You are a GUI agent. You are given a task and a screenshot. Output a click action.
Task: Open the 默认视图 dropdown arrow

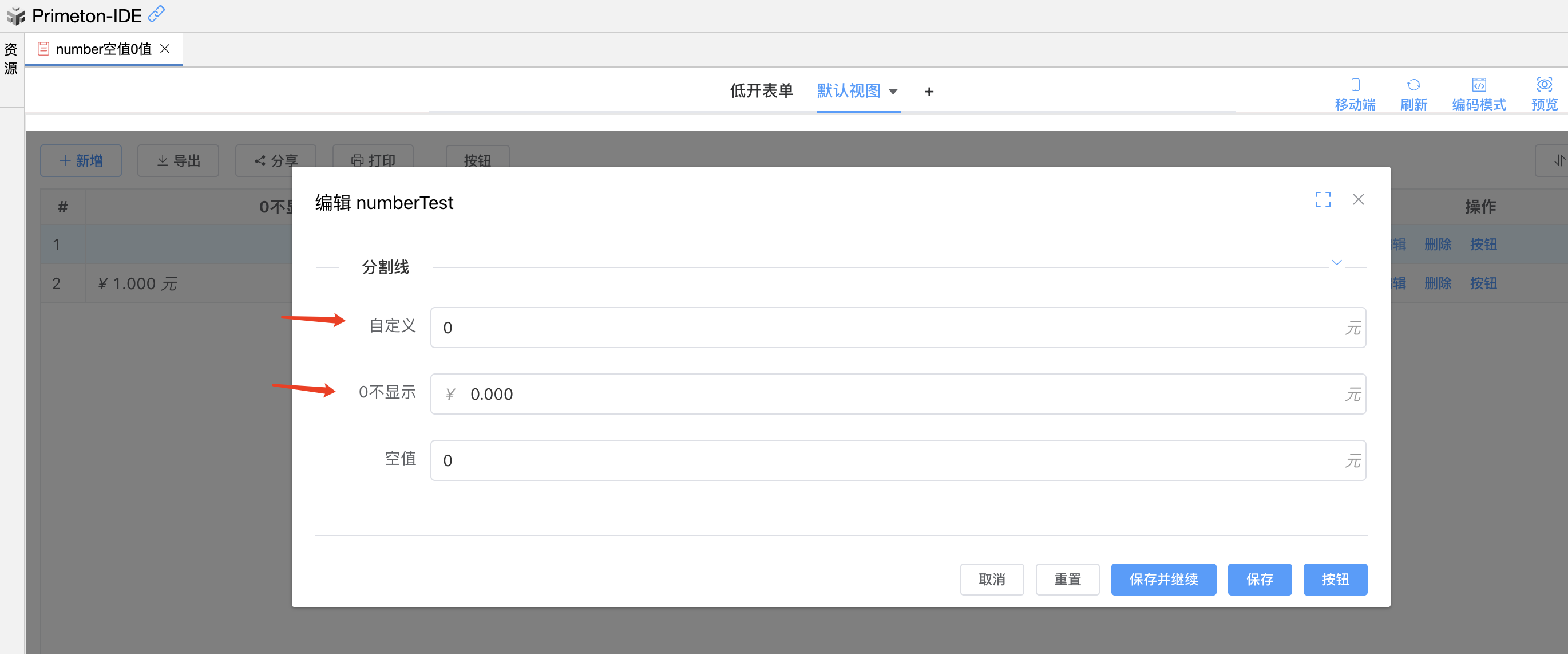[893, 91]
